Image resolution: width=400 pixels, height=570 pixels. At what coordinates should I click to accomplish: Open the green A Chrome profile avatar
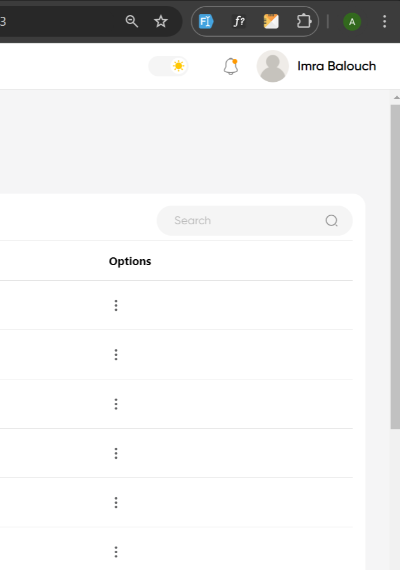click(x=352, y=22)
